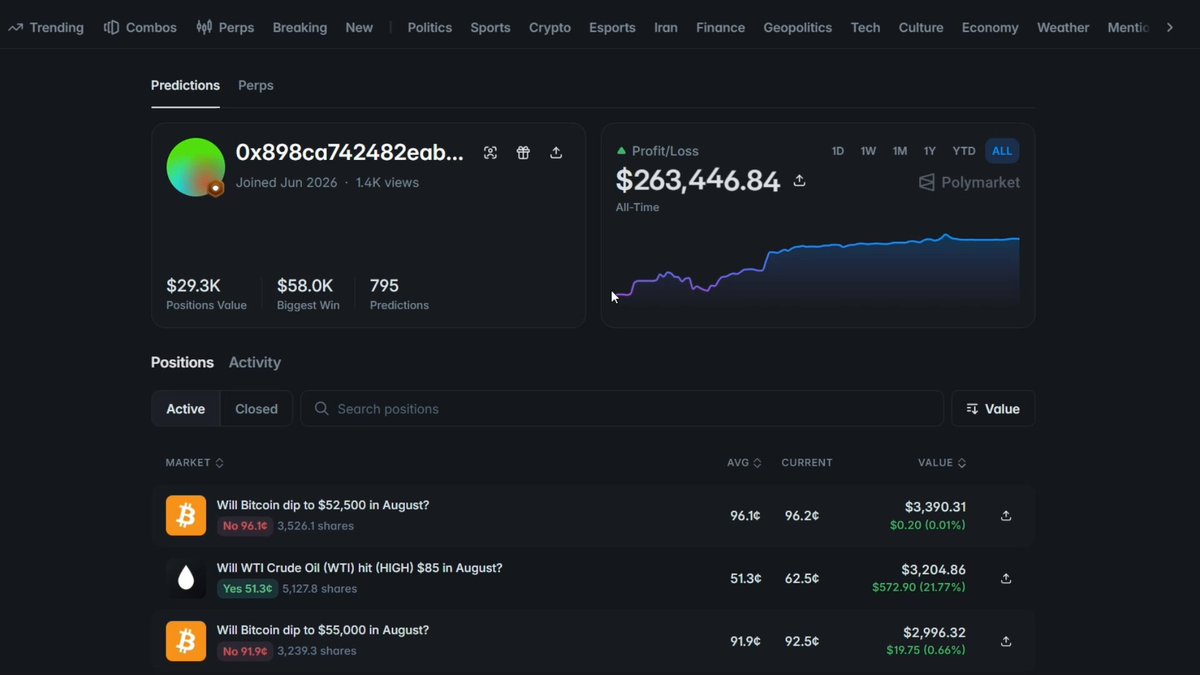
Task: Share the WTI Crude Oil $85 position
Action: coord(1006,579)
